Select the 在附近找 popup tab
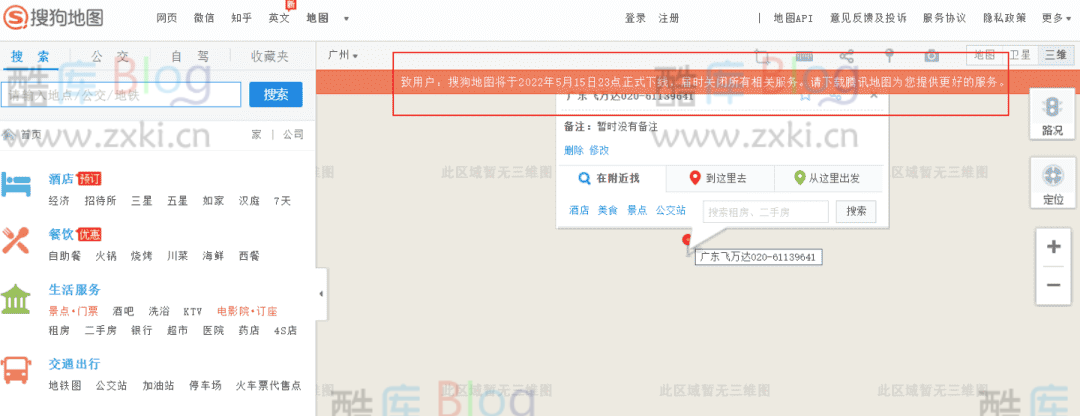The height and width of the screenshot is (416, 1080). click(611, 178)
